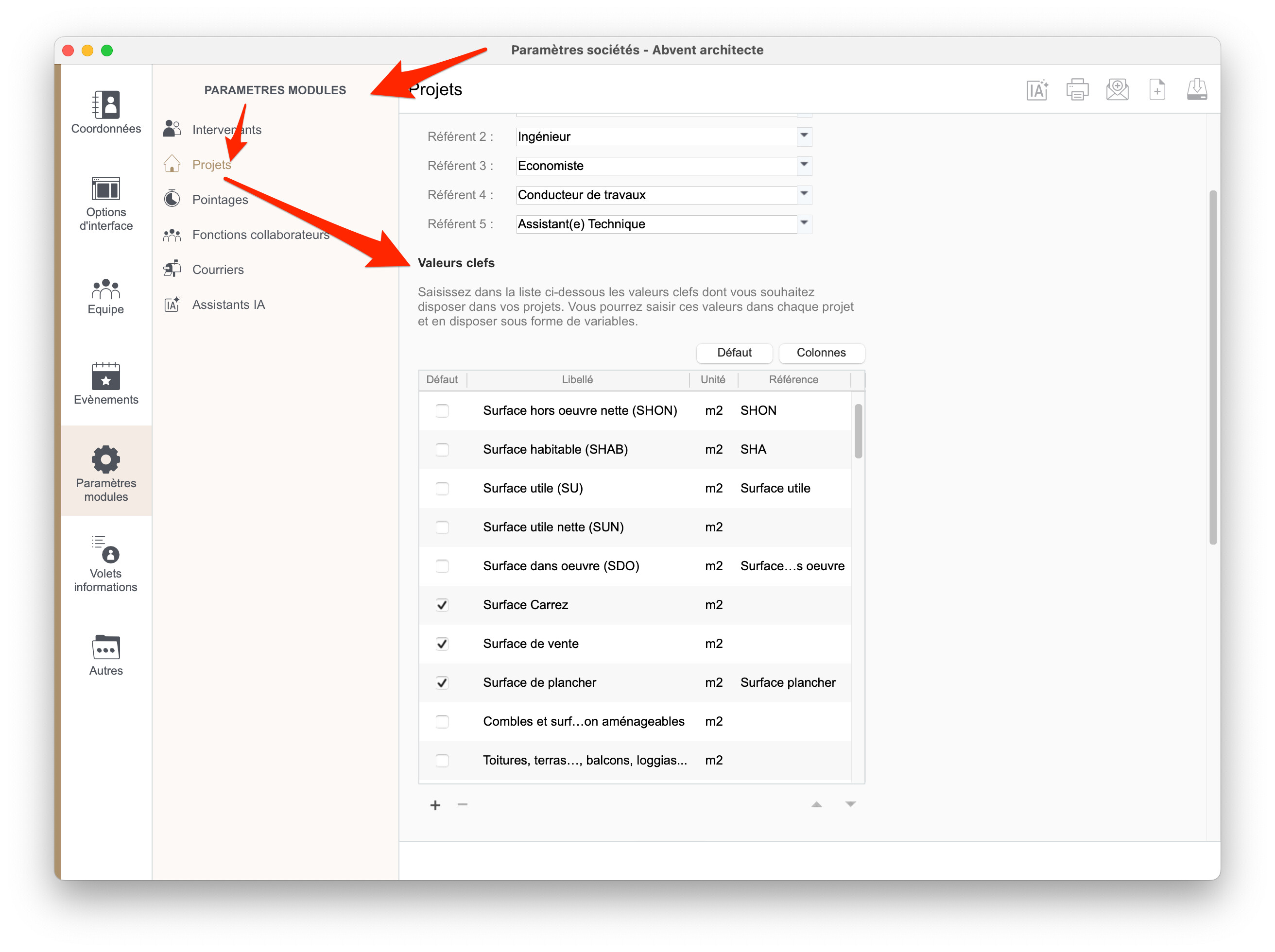Select Courriers in modules list
Screen dimensions: 1275x952
pyautogui.click(x=218, y=270)
